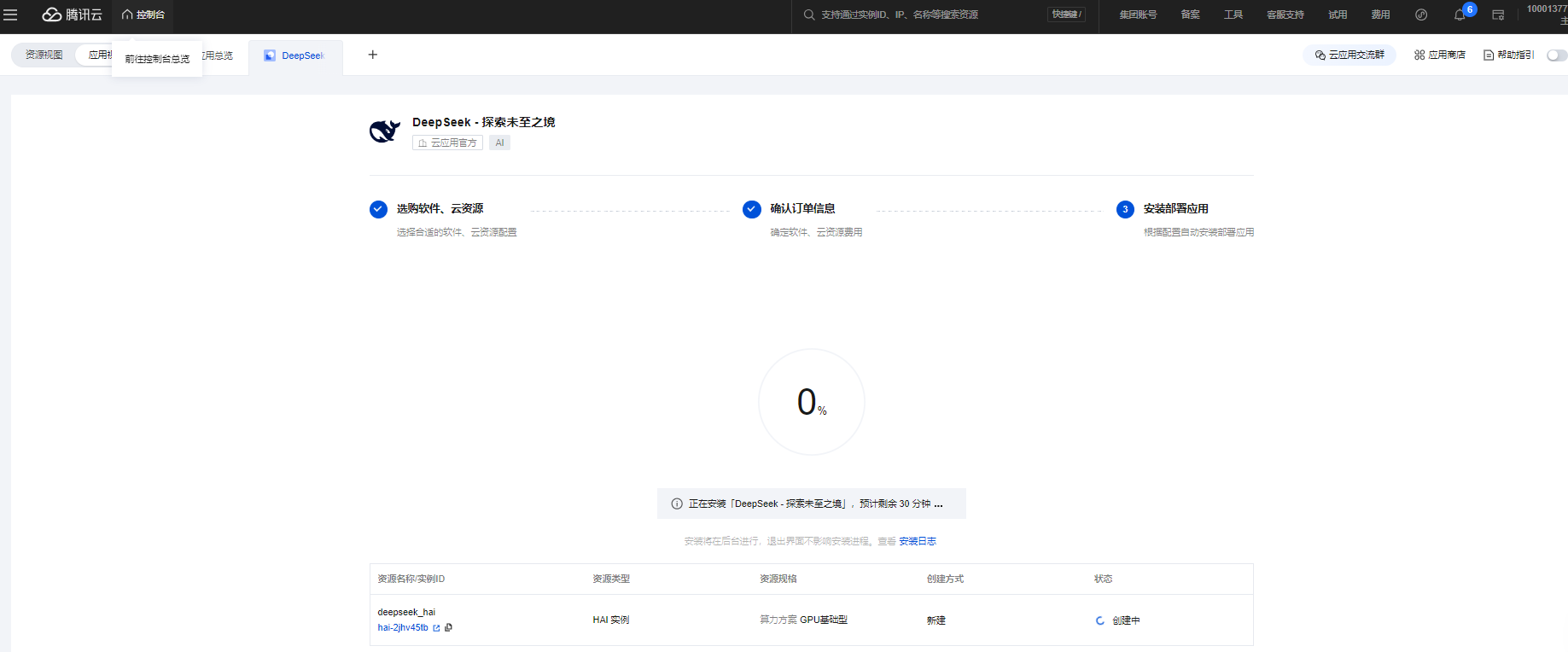Open the 试用 menu

[1338, 15]
